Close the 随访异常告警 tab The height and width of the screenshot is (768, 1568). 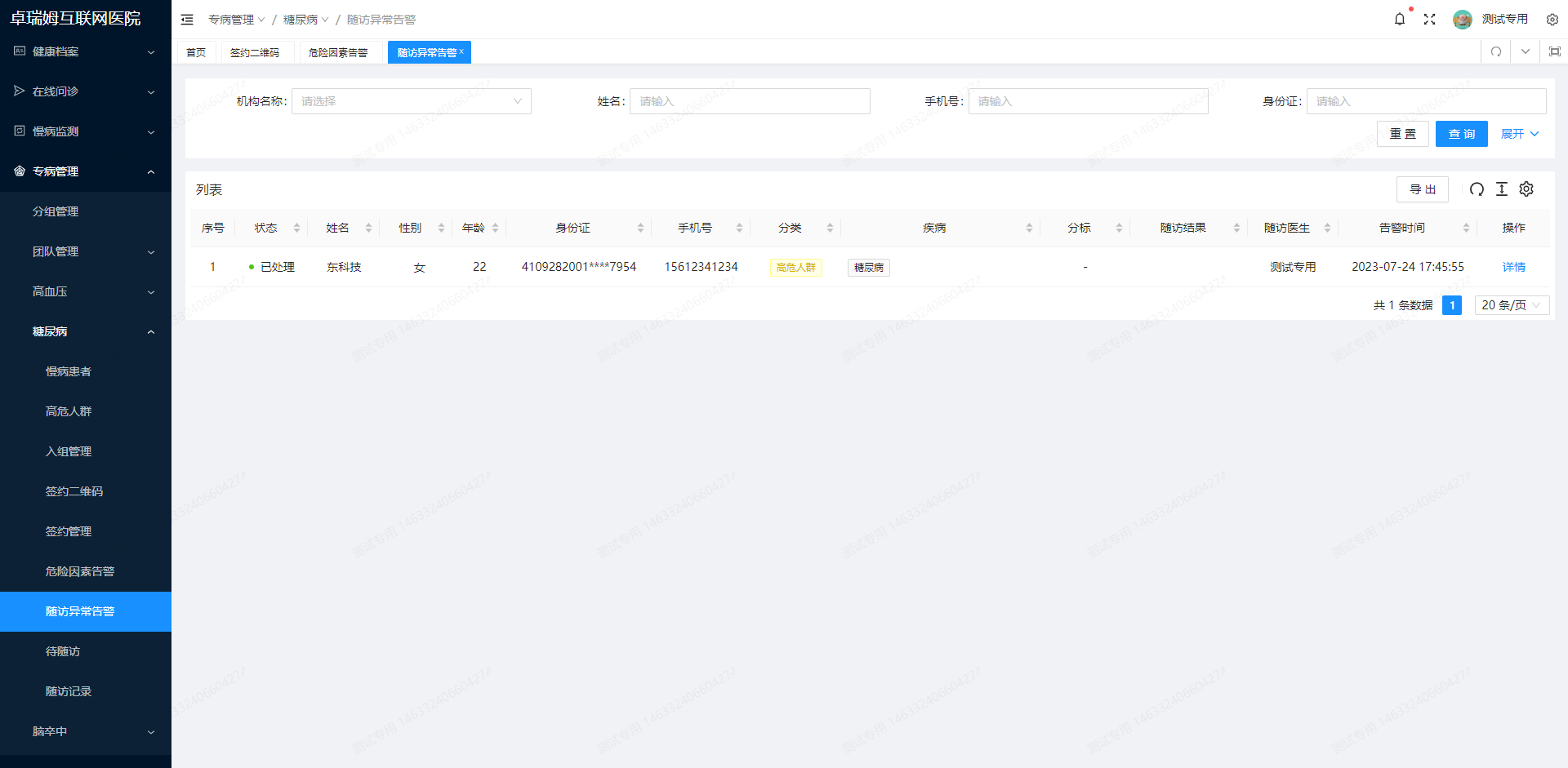coord(461,51)
